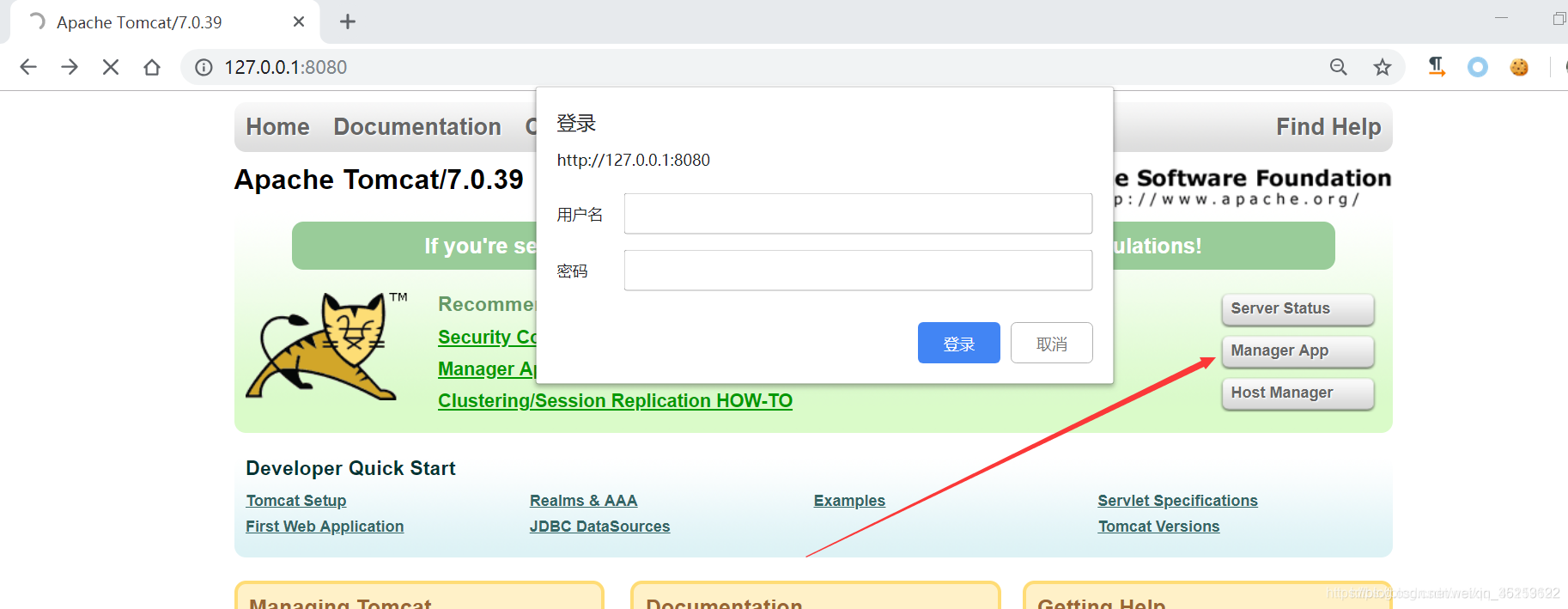Open the Examples link
The image size is (1568, 609).
[x=849, y=501]
